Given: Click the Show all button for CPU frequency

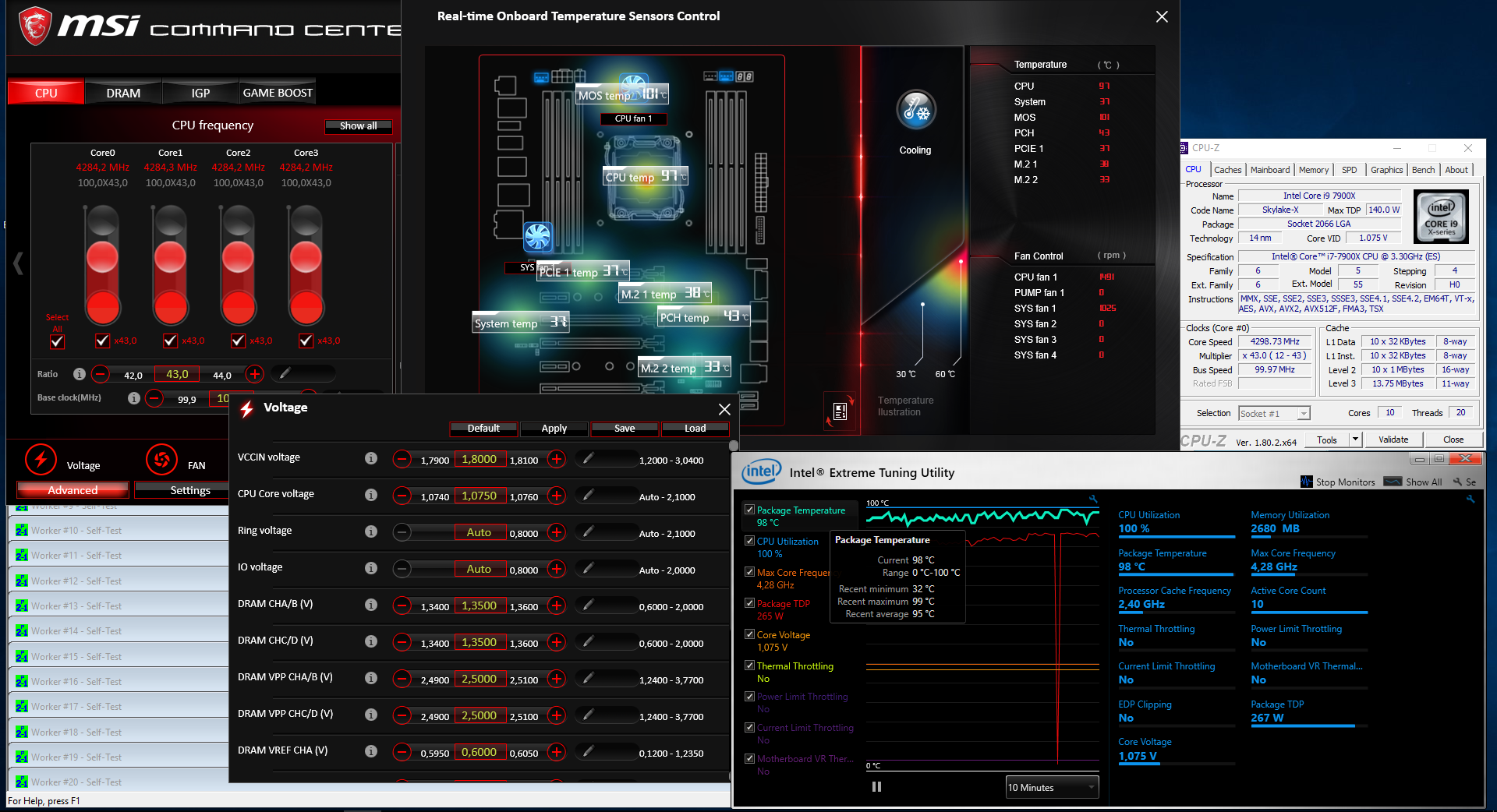Looking at the screenshot, I should coord(358,125).
